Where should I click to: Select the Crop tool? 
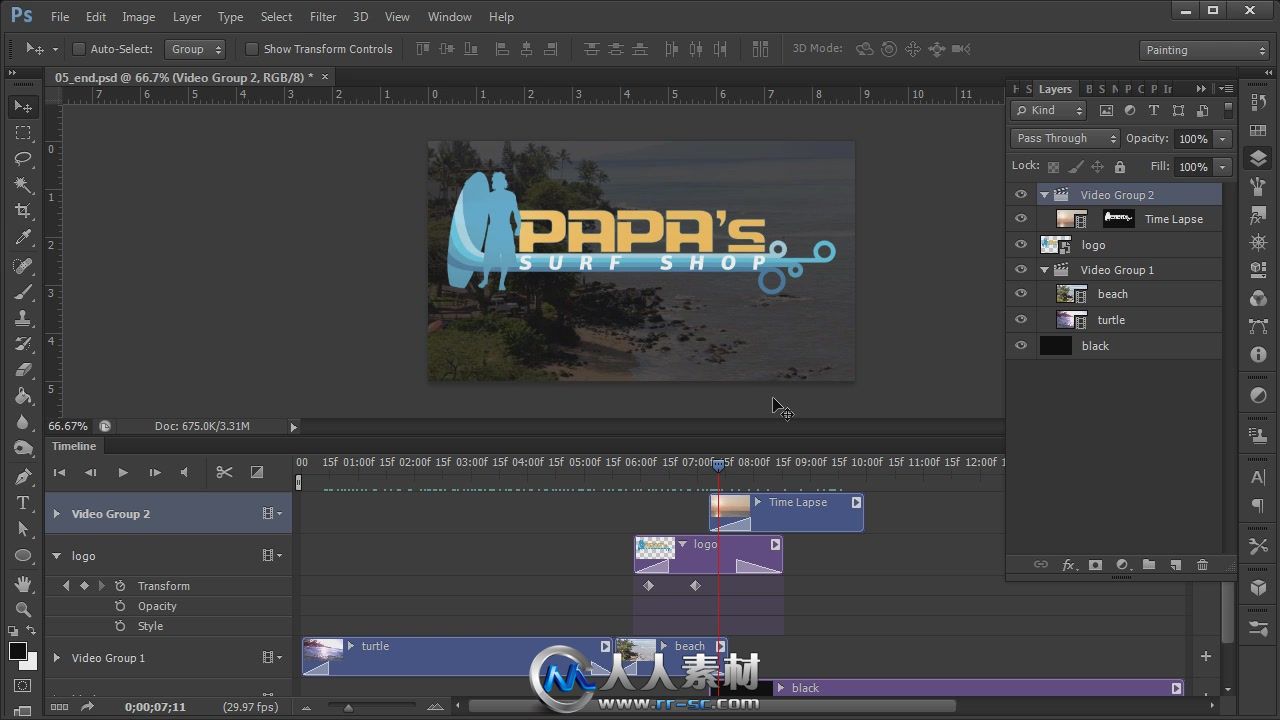pyautogui.click(x=23, y=210)
